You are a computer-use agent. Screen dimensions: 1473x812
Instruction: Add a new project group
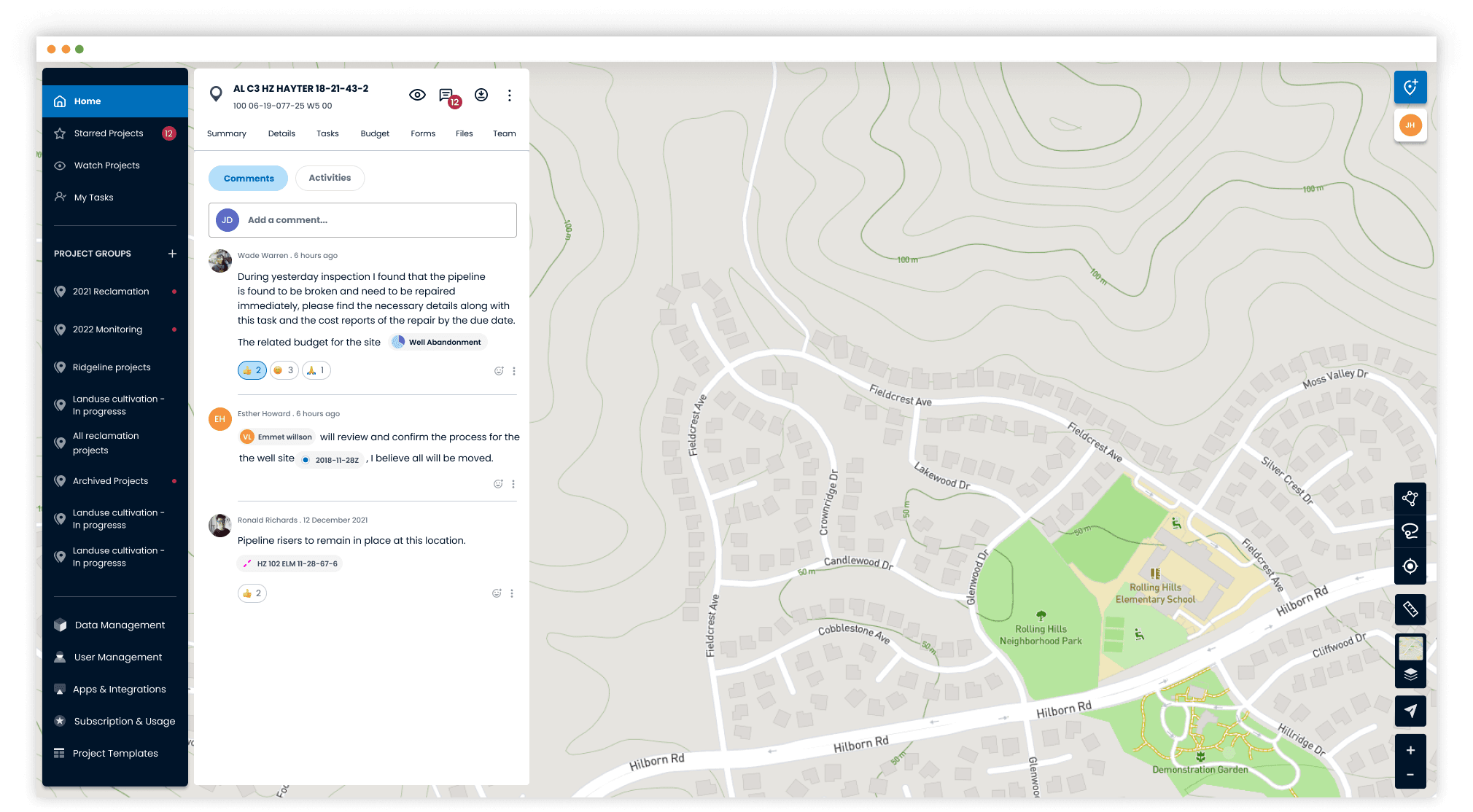(x=172, y=254)
